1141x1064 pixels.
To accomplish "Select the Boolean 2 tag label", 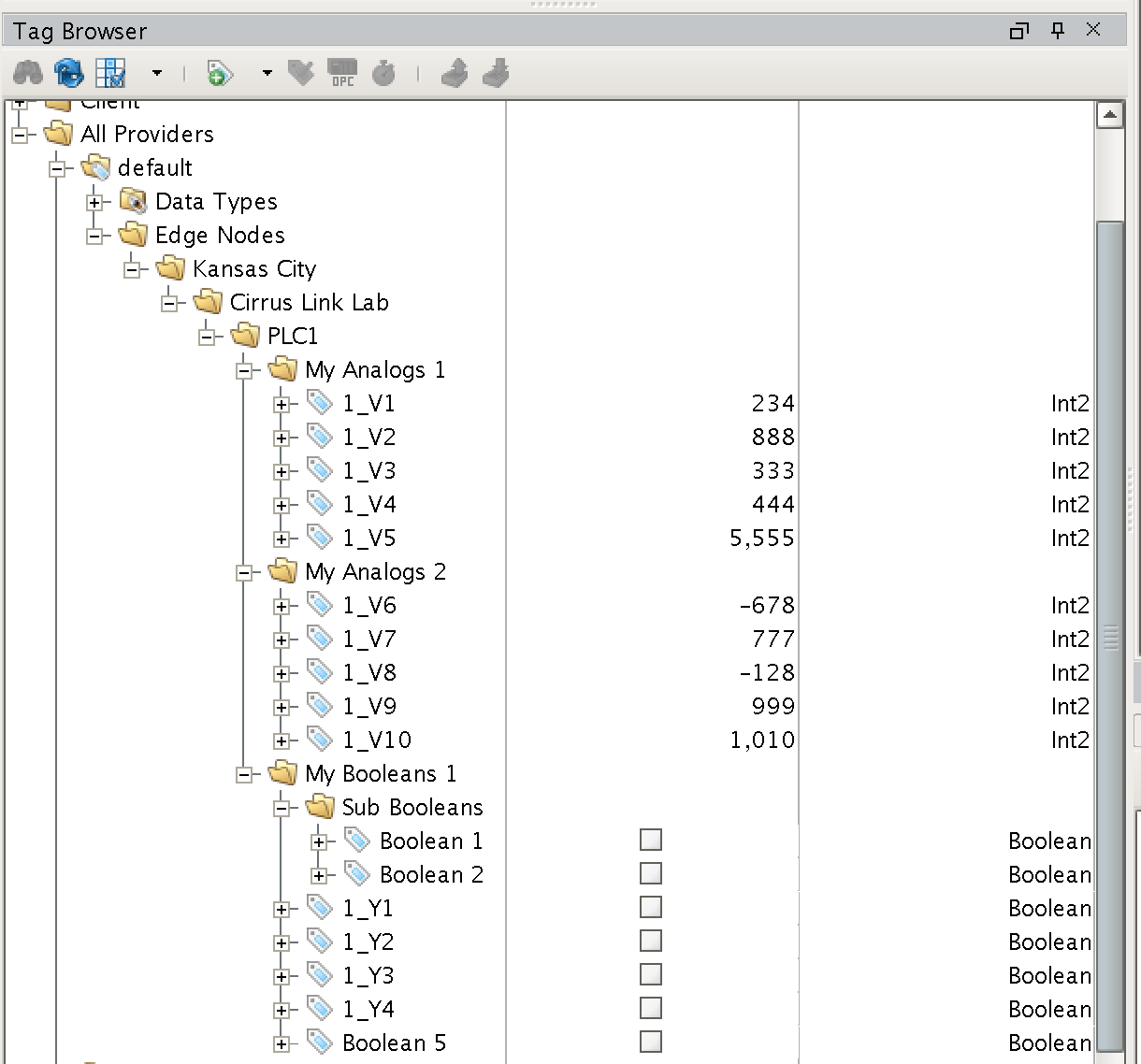I will point(431,874).
